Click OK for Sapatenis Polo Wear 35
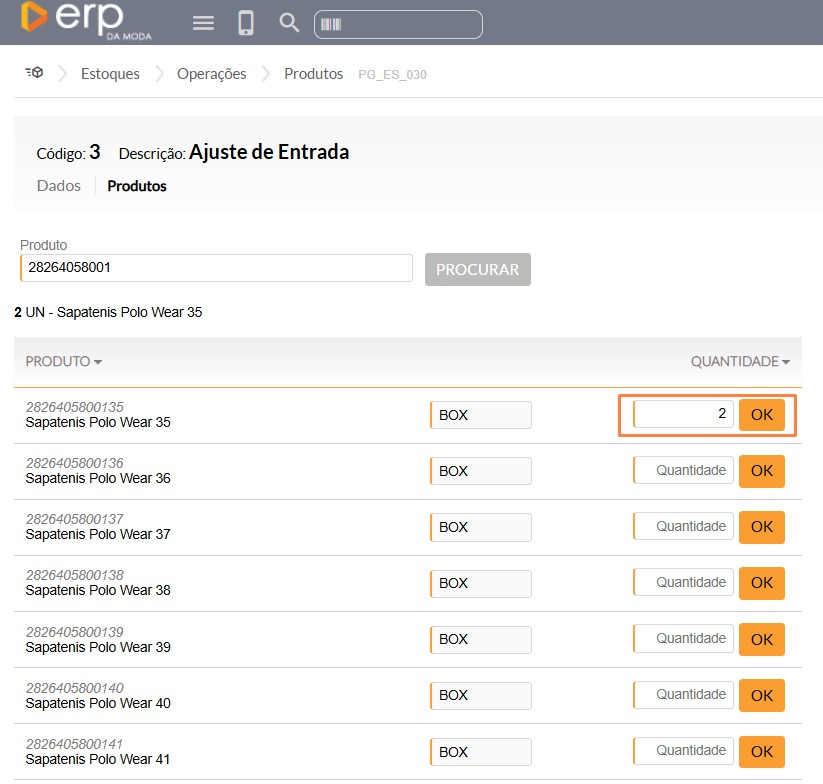Image resolution: width=823 pixels, height=784 pixels. click(x=761, y=415)
